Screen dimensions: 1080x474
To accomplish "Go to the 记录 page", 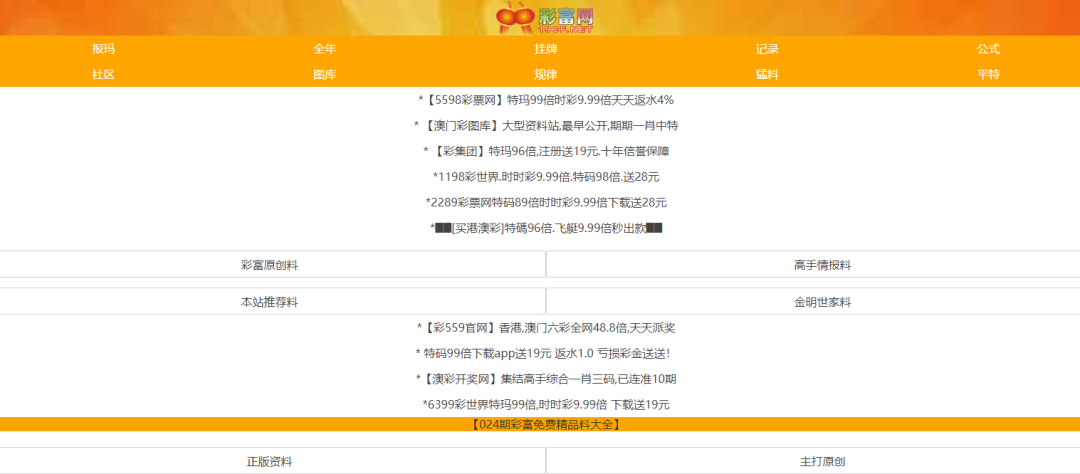I will pyautogui.click(x=767, y=49).
